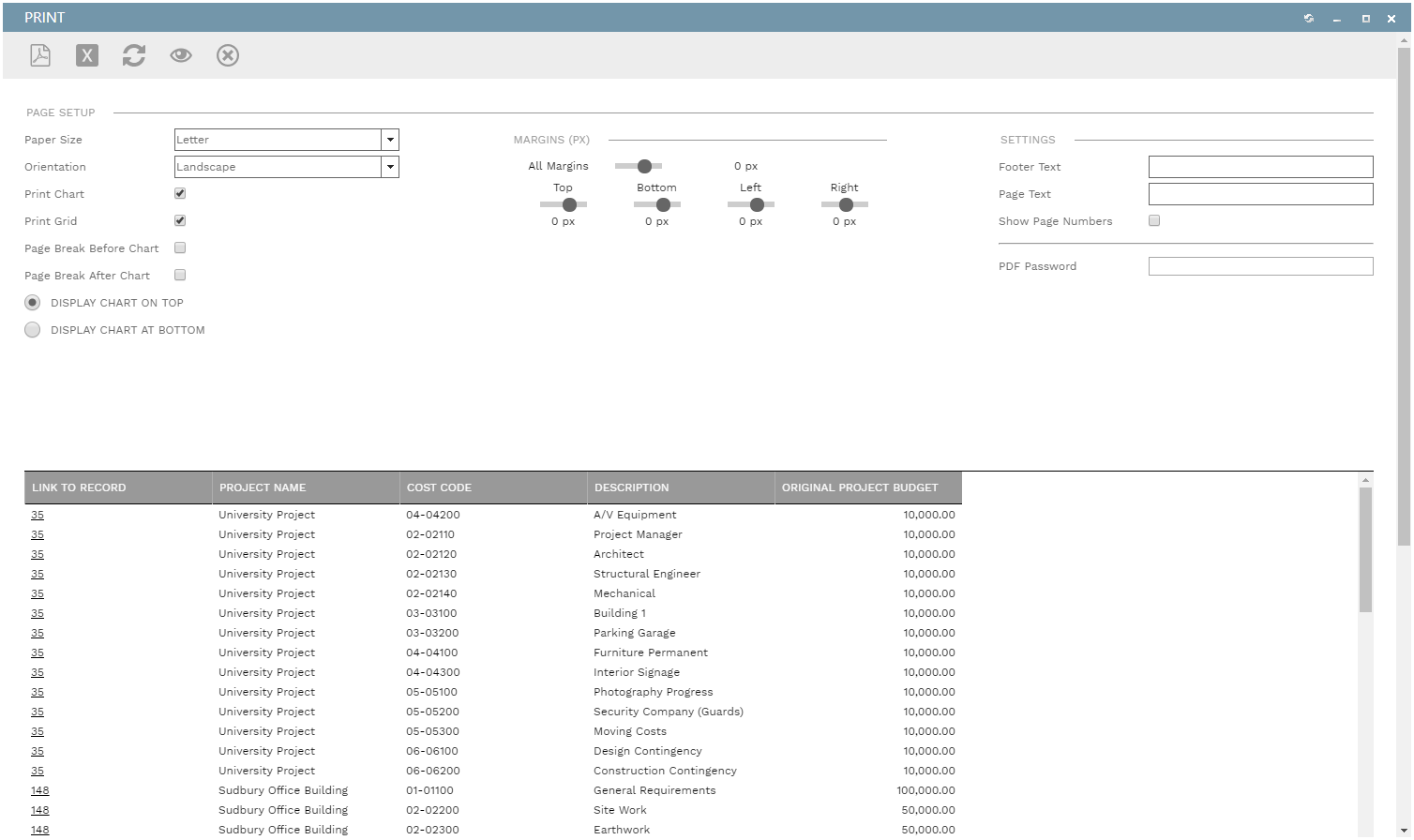Click the PDF Password input box
This screenshot has height=840, width=1414.
[1260, 265]
